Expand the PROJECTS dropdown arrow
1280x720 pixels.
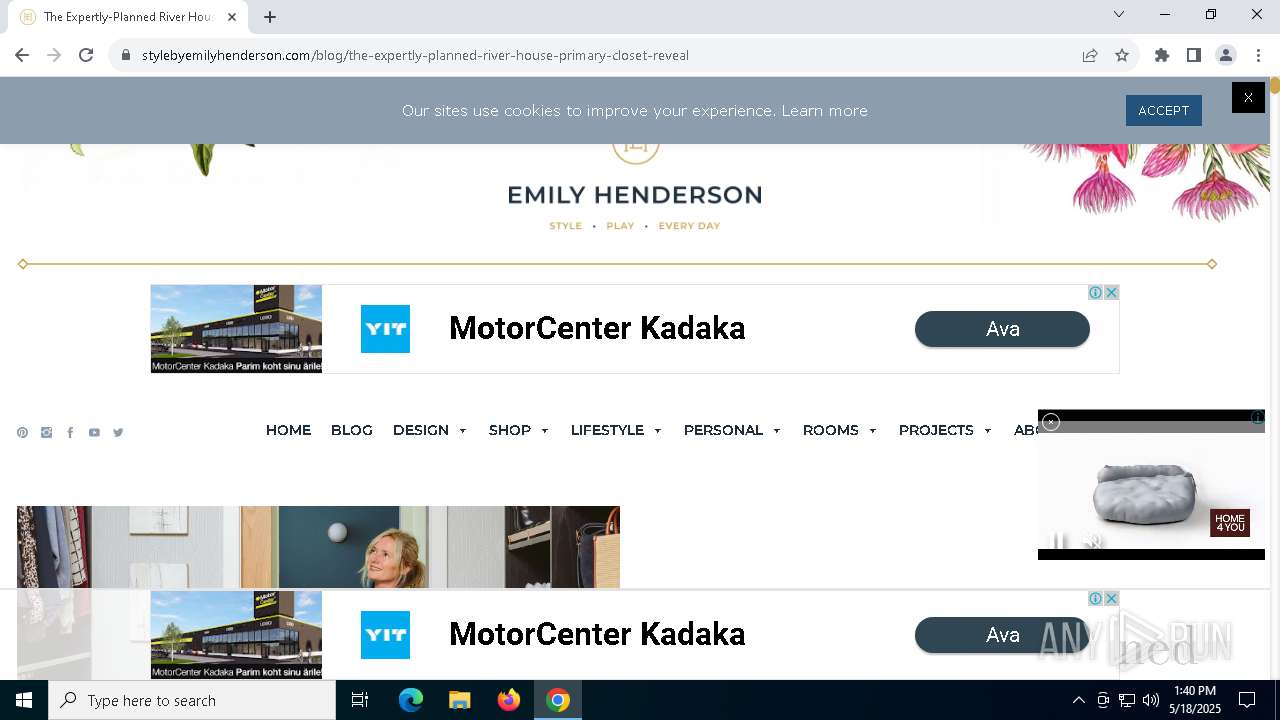pyautogui.click(x=988, y=431)
